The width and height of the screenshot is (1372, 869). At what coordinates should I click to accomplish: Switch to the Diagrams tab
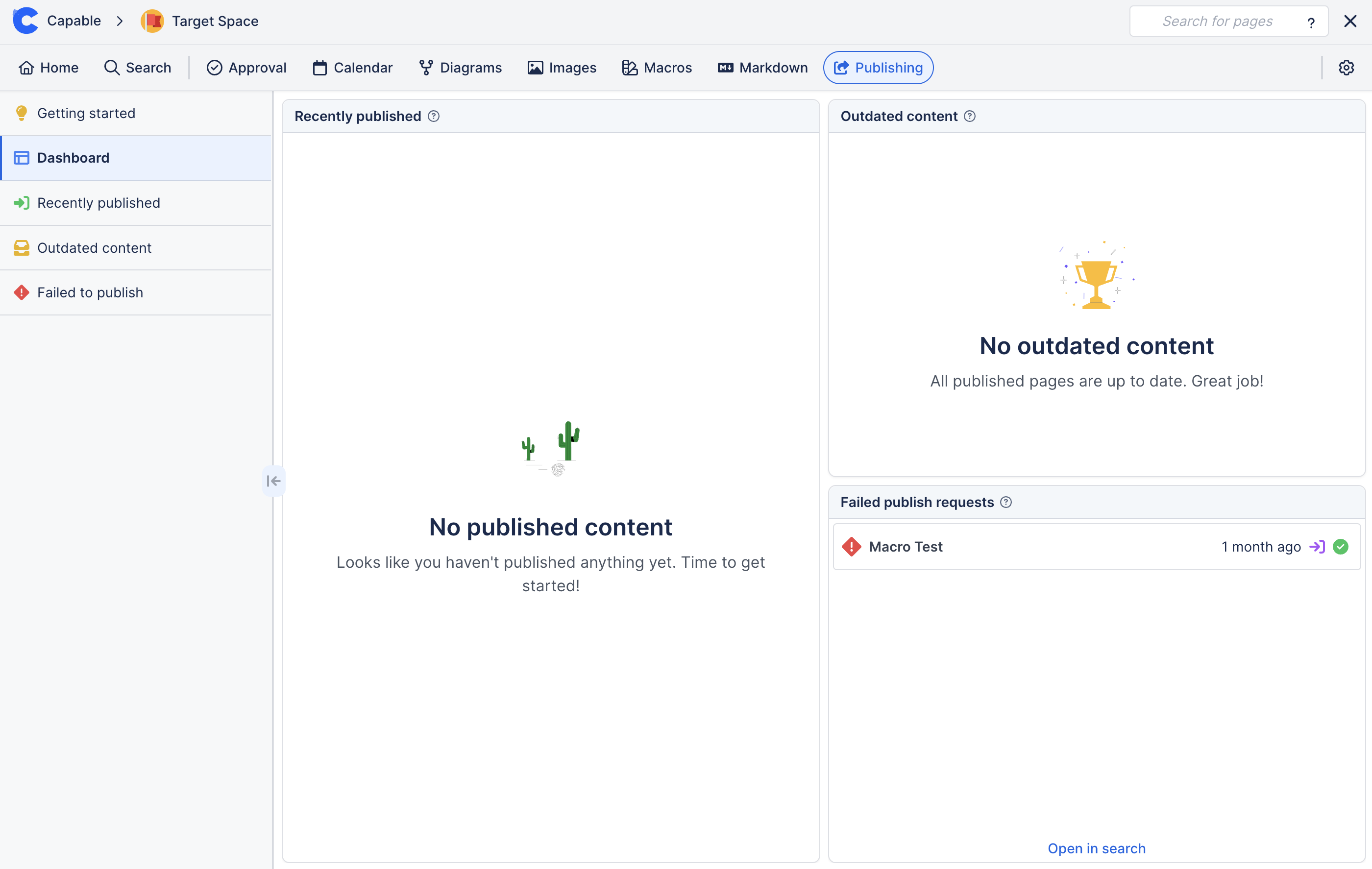pos(461,68)
